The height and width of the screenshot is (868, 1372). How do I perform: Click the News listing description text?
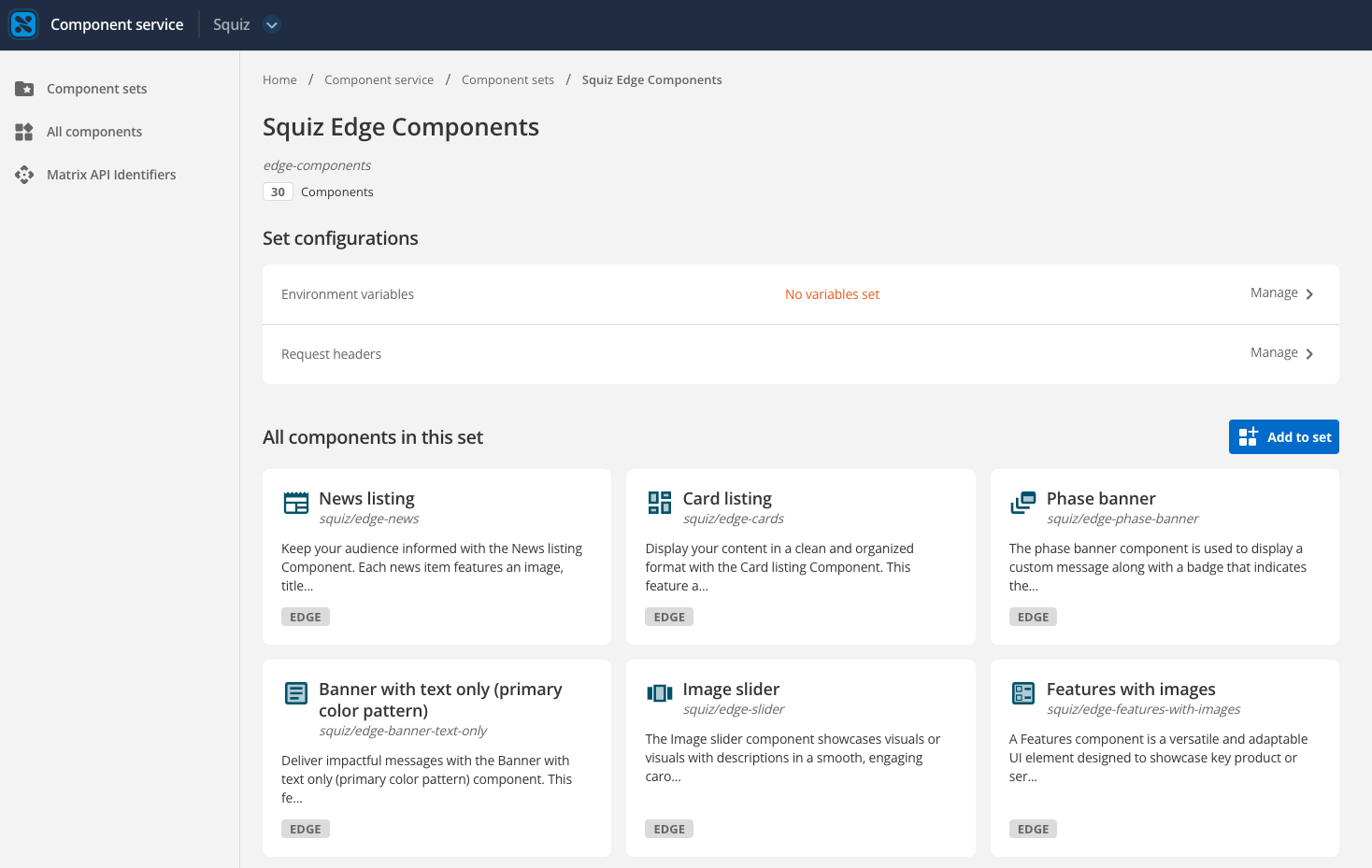pyautogui.click(x=432, y=567)
